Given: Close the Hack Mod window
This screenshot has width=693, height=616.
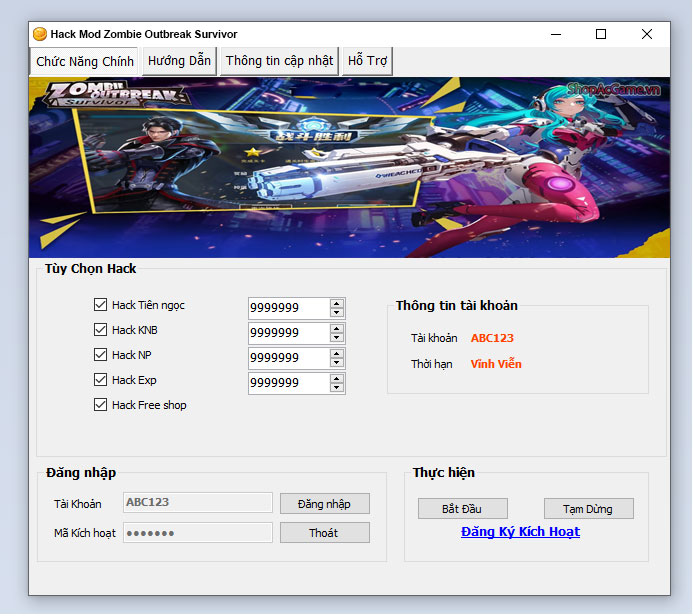Looking at the screenshot, I should coord(647,34).
